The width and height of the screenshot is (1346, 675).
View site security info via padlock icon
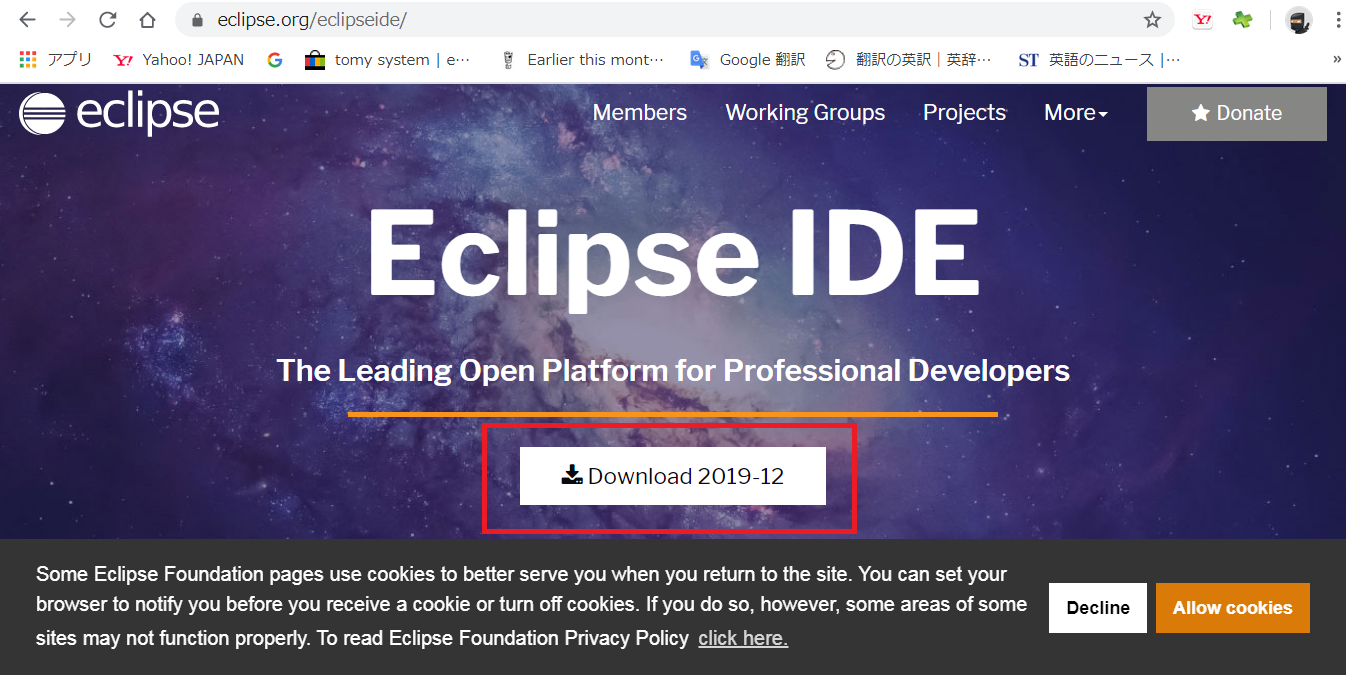point(199,19)
